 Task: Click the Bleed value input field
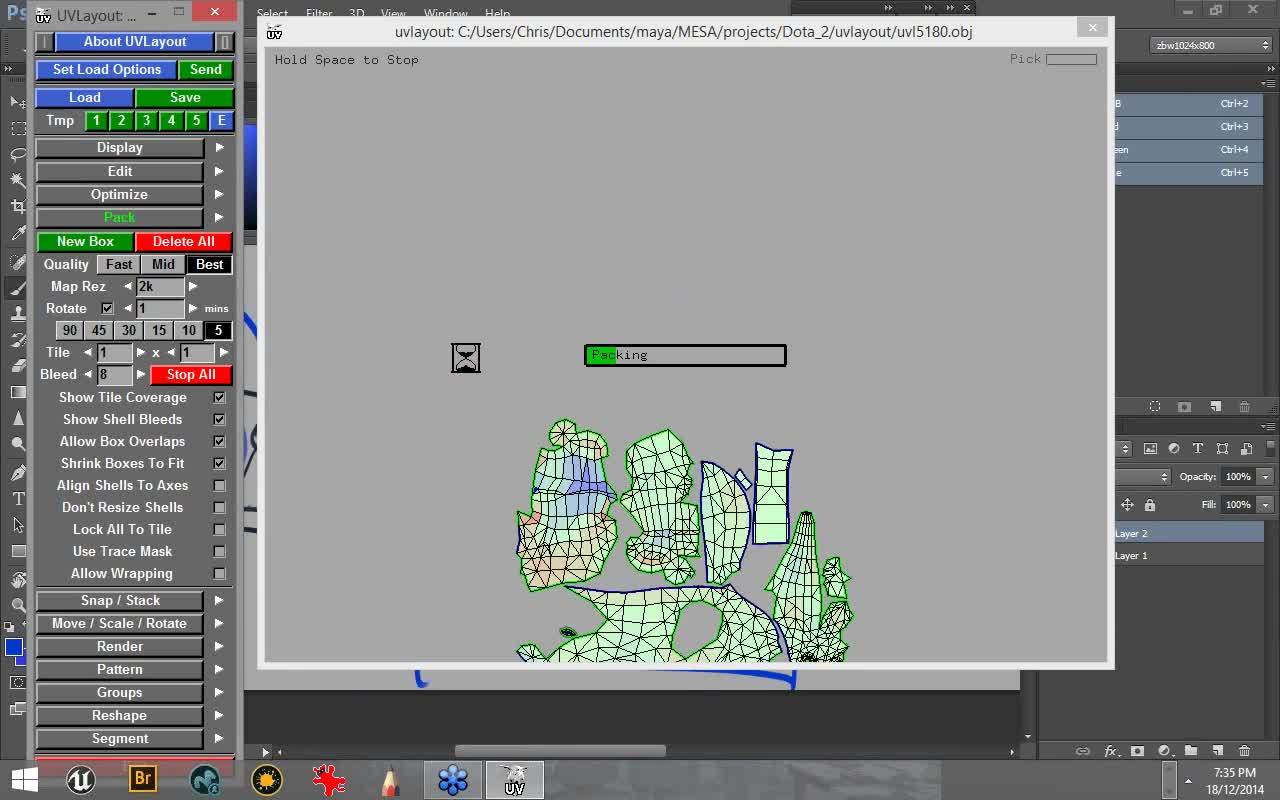(114, 374)
